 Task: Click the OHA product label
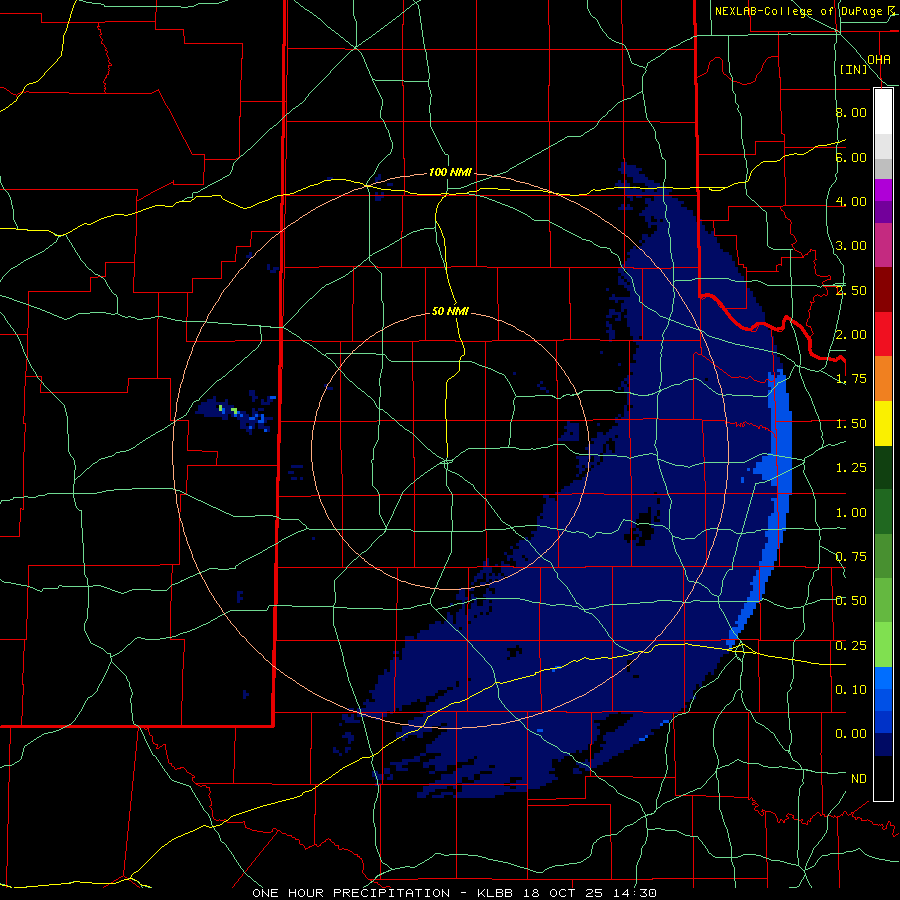pyautogui.click(x=879, y=59)
